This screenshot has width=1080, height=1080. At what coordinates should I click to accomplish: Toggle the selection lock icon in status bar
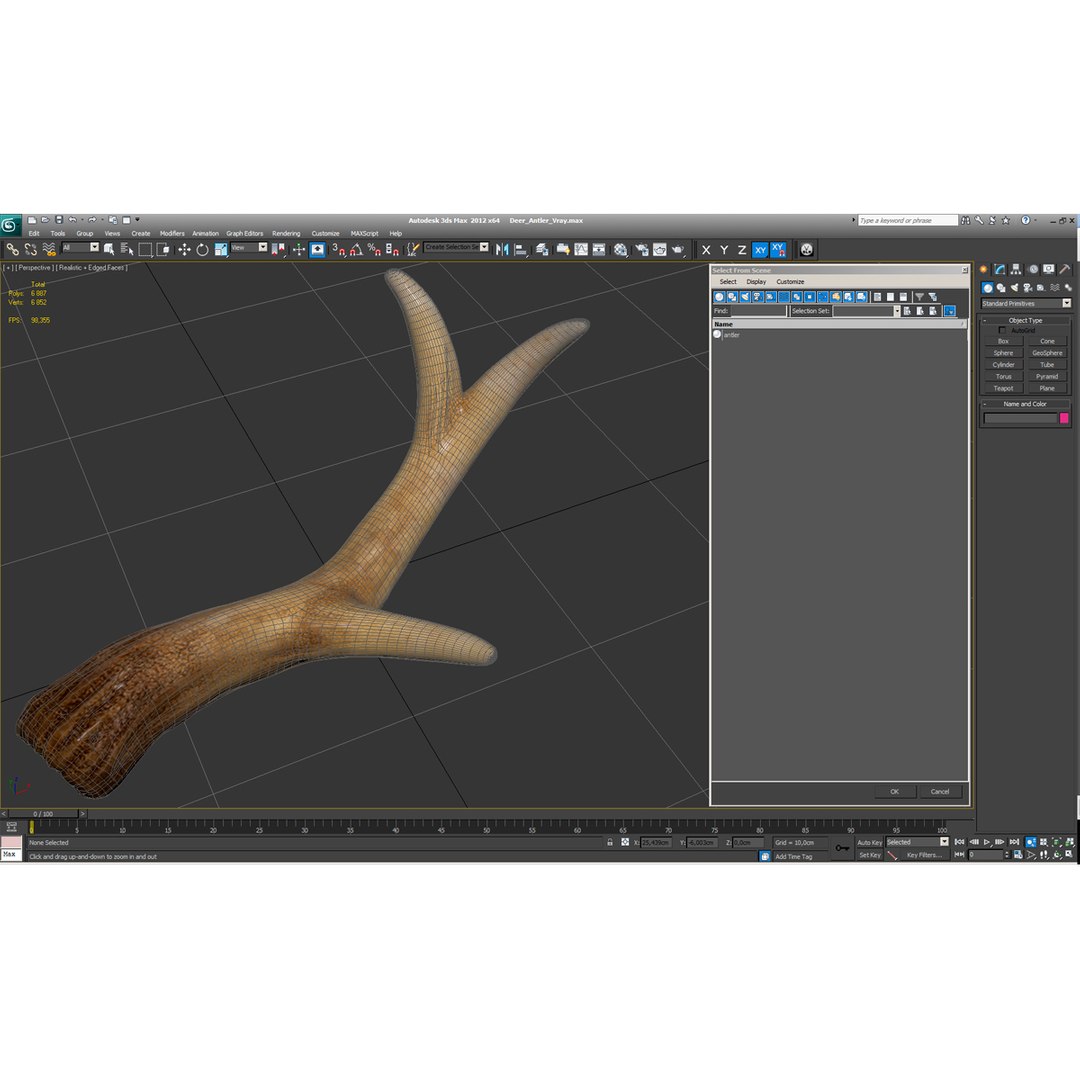click(610, 842)
